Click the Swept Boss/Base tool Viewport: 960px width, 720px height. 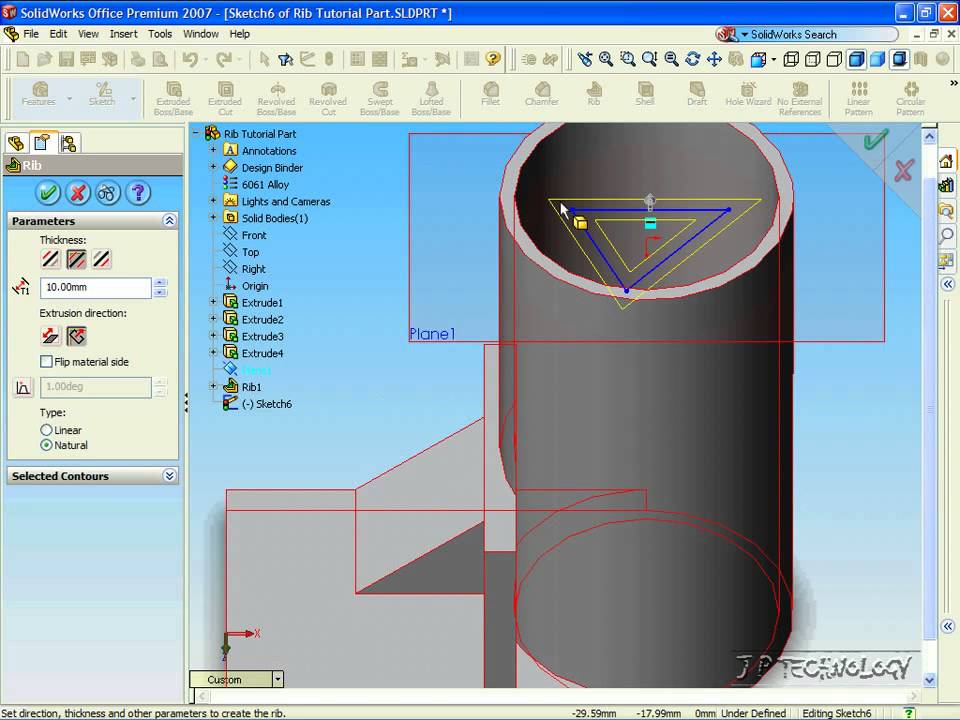(x=380, y=99)
